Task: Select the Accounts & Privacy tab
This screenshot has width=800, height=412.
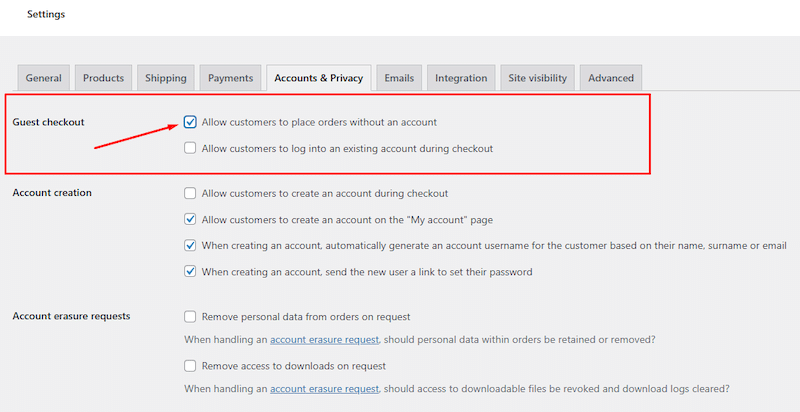Action: 318,78
